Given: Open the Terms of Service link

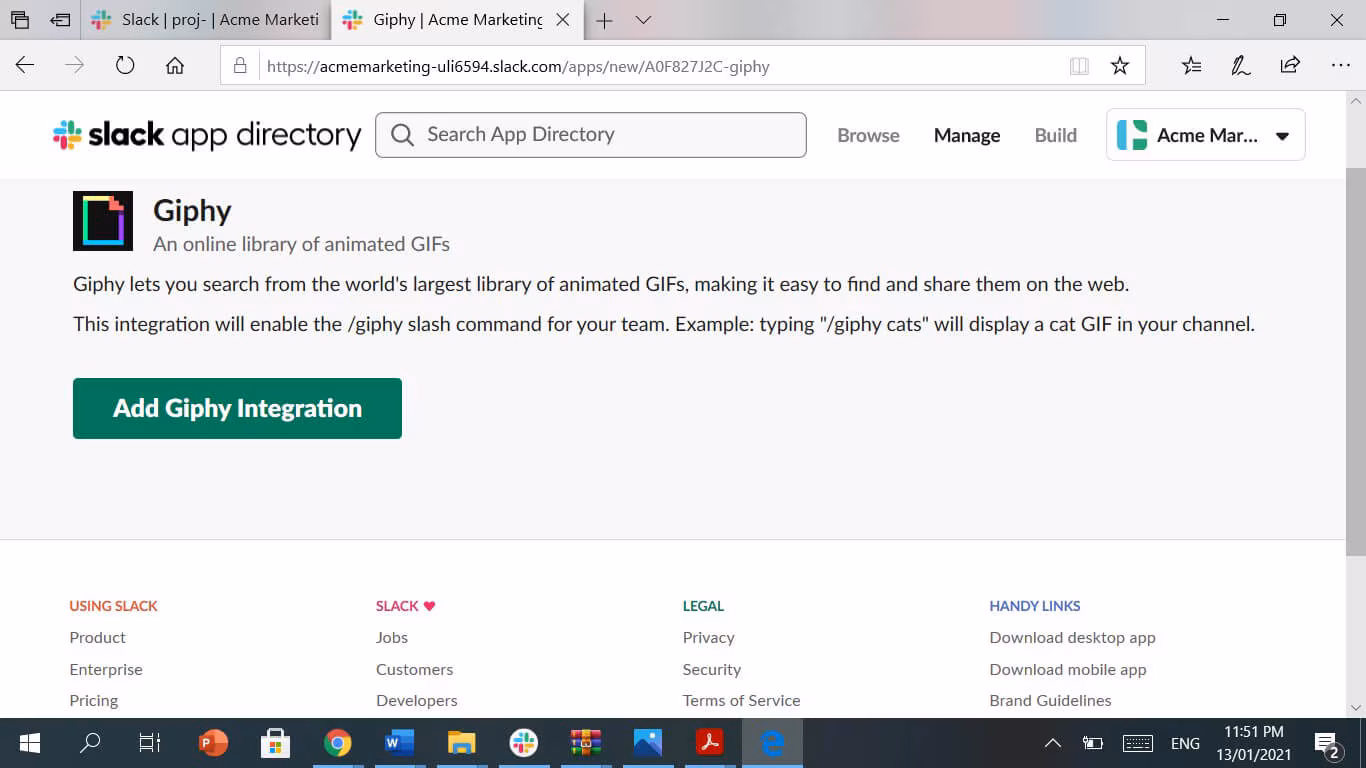Looking at the screenshot, I should pyautogui.click(x=742, y=700).
